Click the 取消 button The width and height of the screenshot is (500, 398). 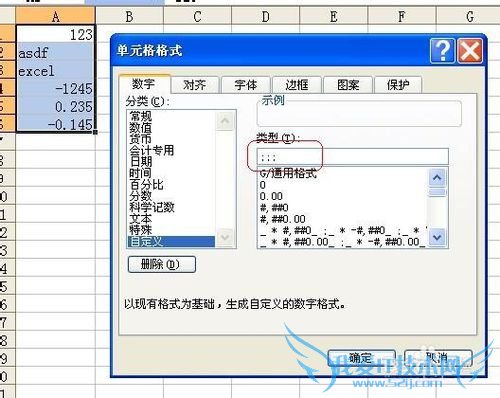438,359
